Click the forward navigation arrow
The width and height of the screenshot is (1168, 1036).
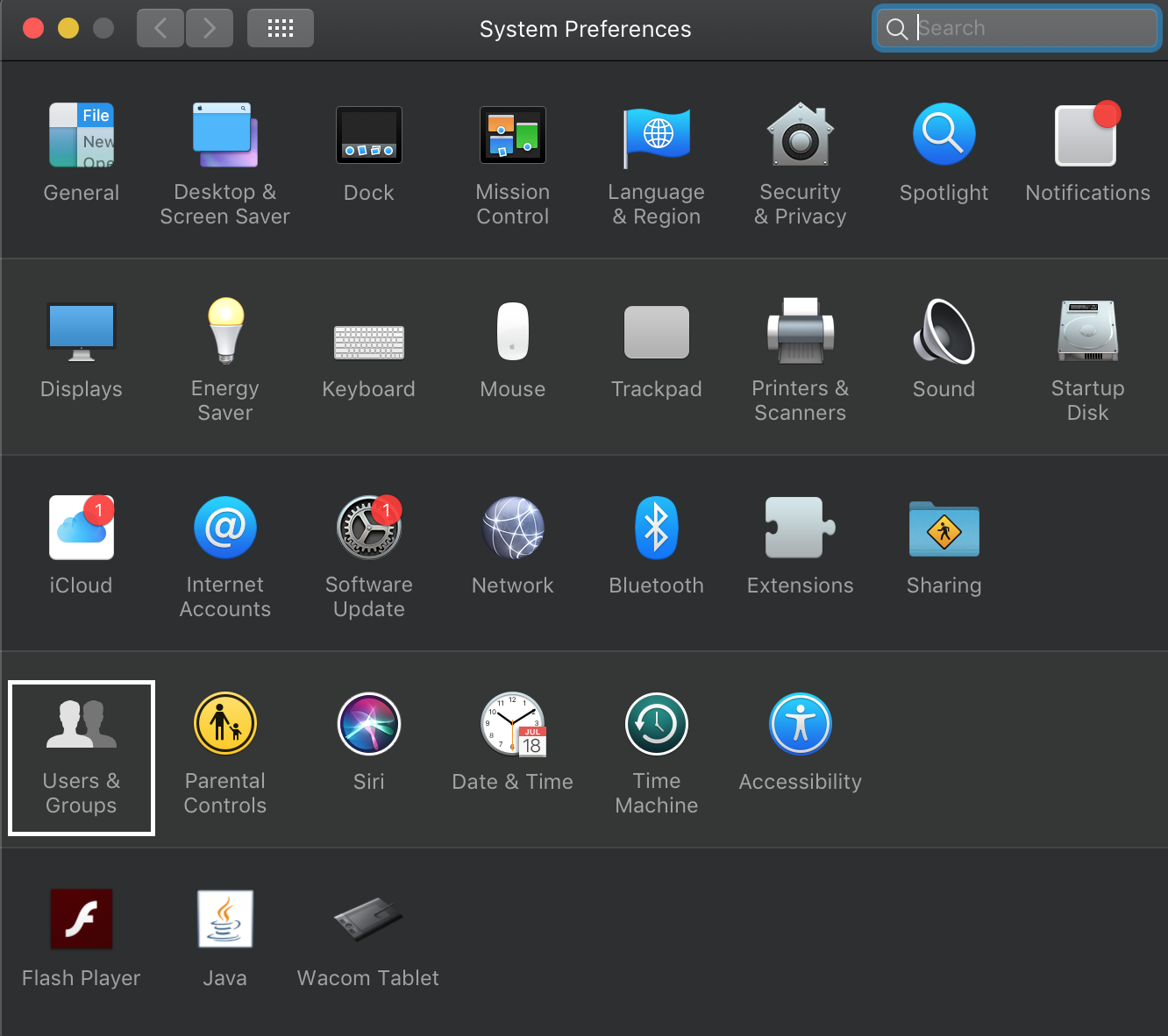[210, 28]
